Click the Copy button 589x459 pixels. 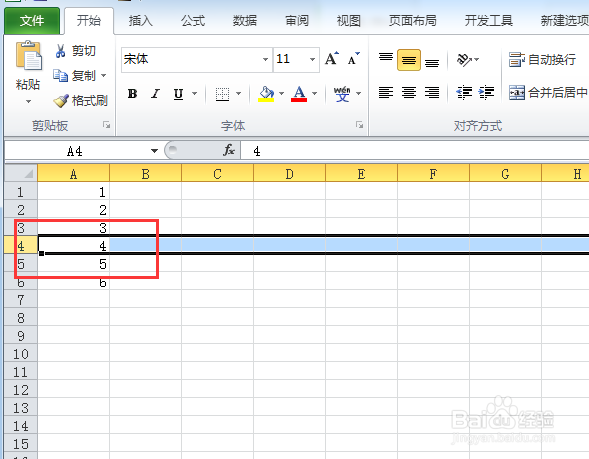pos(74,75)
